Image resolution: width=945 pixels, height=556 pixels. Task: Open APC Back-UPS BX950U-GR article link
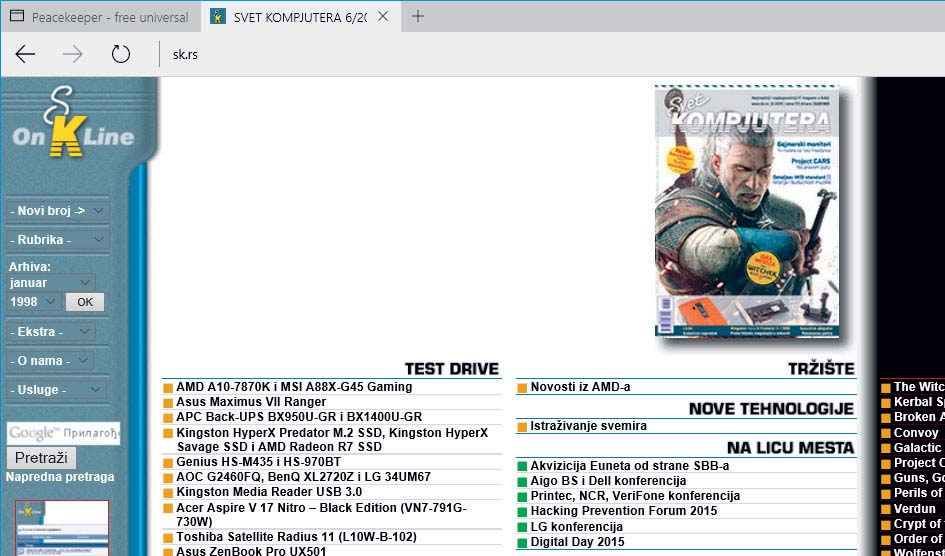click(x=299, y=417)
